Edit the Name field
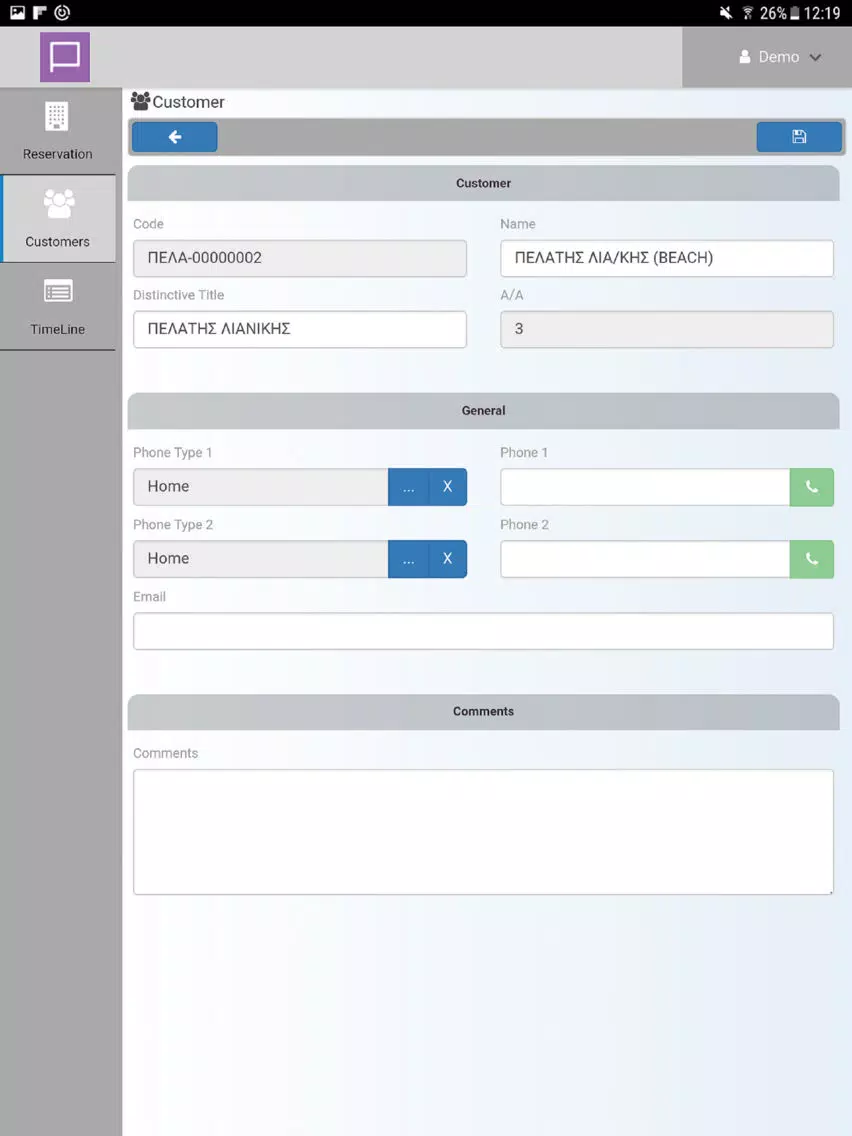This screenshot has width=852, height=1136. (x=667, y=258)
